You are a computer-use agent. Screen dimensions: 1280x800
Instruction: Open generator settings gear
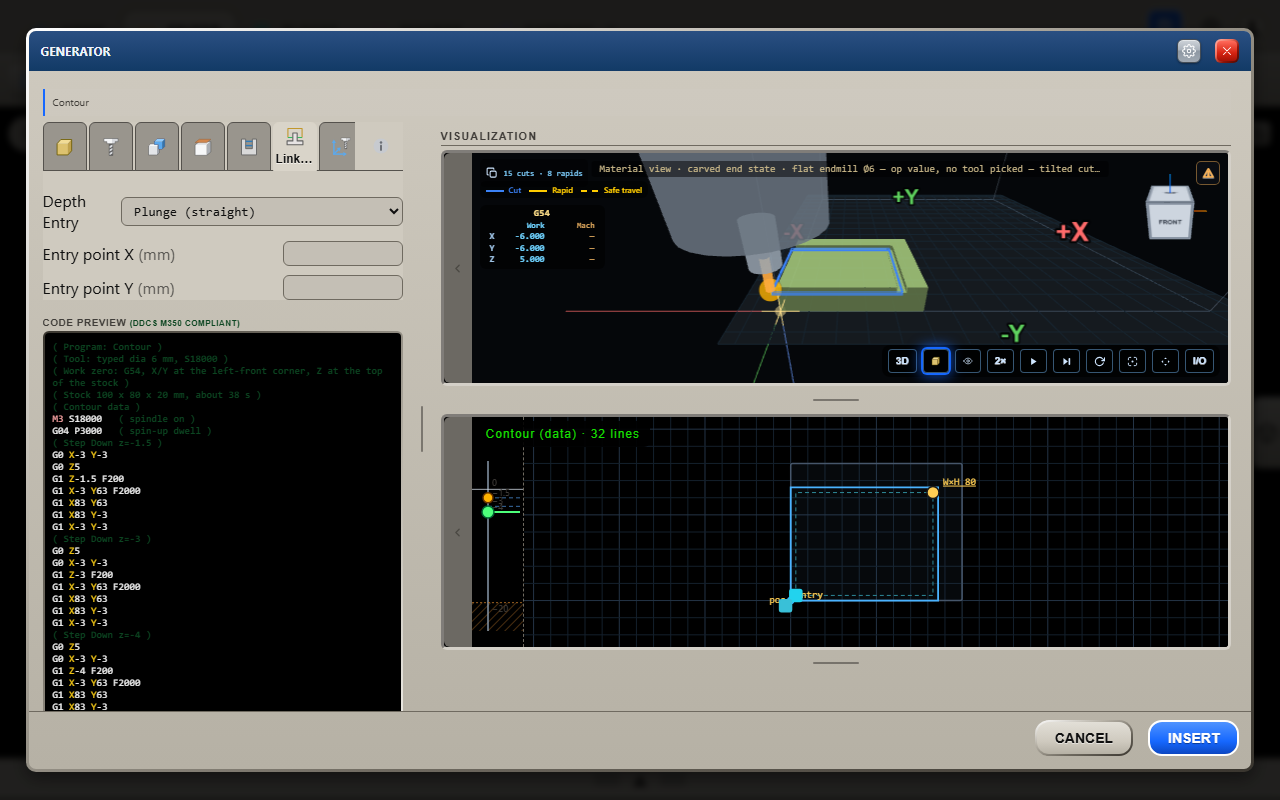coord(1189,51)
